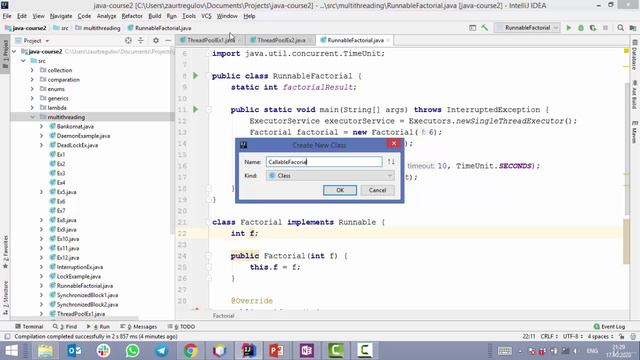Click OK in Create New Class dialog
This screenshot has height=360, width=640.
(x=340, y=190)
